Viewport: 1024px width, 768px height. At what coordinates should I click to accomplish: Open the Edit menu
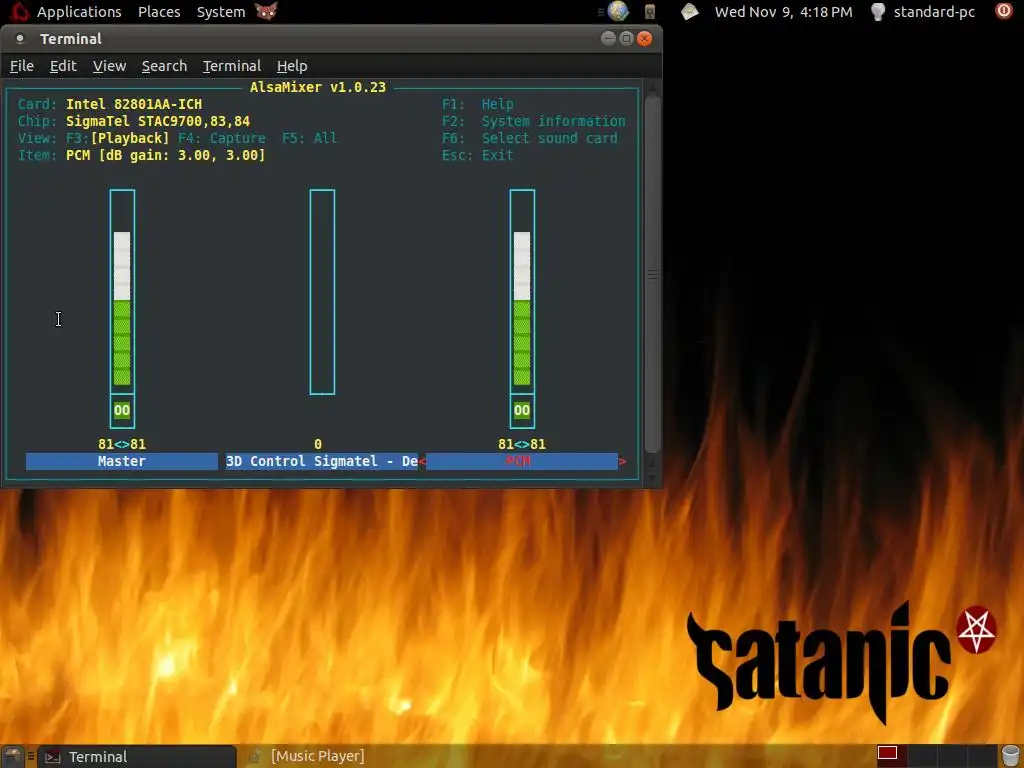click(x=63, y=66)
